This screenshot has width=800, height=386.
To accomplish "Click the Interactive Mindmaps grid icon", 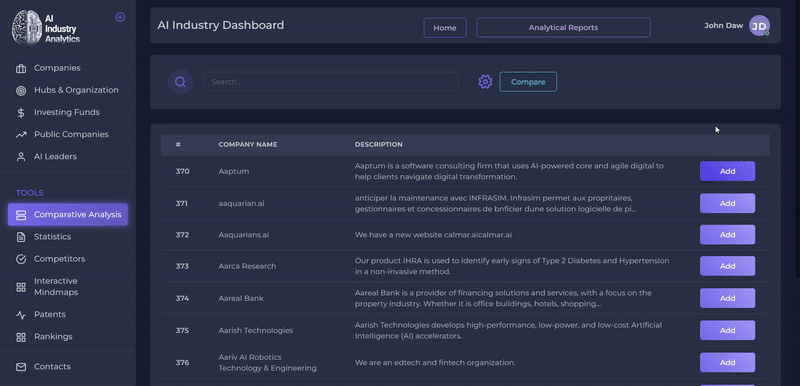I will point(21,287).
